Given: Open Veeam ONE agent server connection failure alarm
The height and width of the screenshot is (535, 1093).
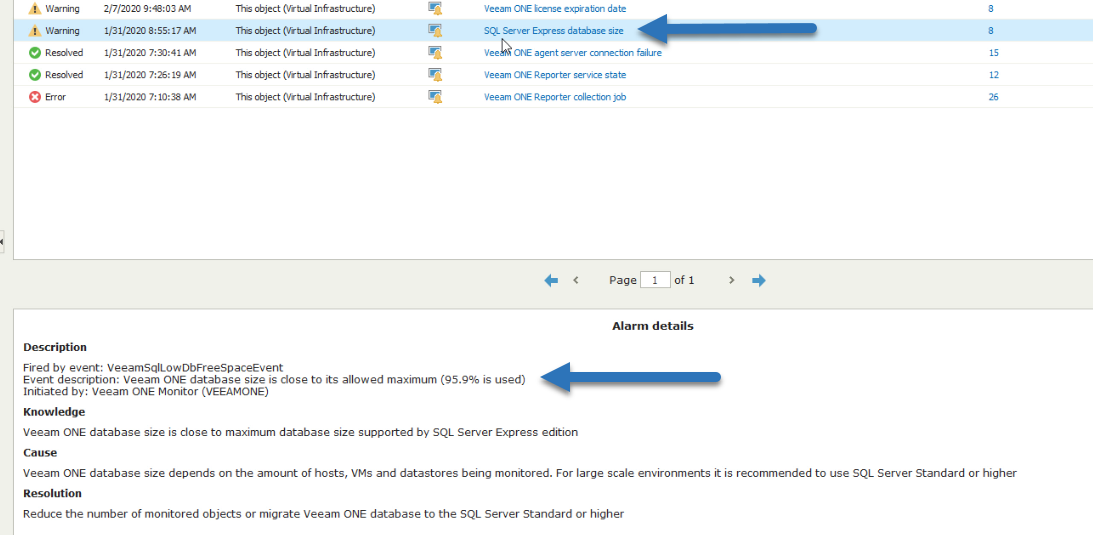Looking at the screenshot, I should [x=573, y=53].
